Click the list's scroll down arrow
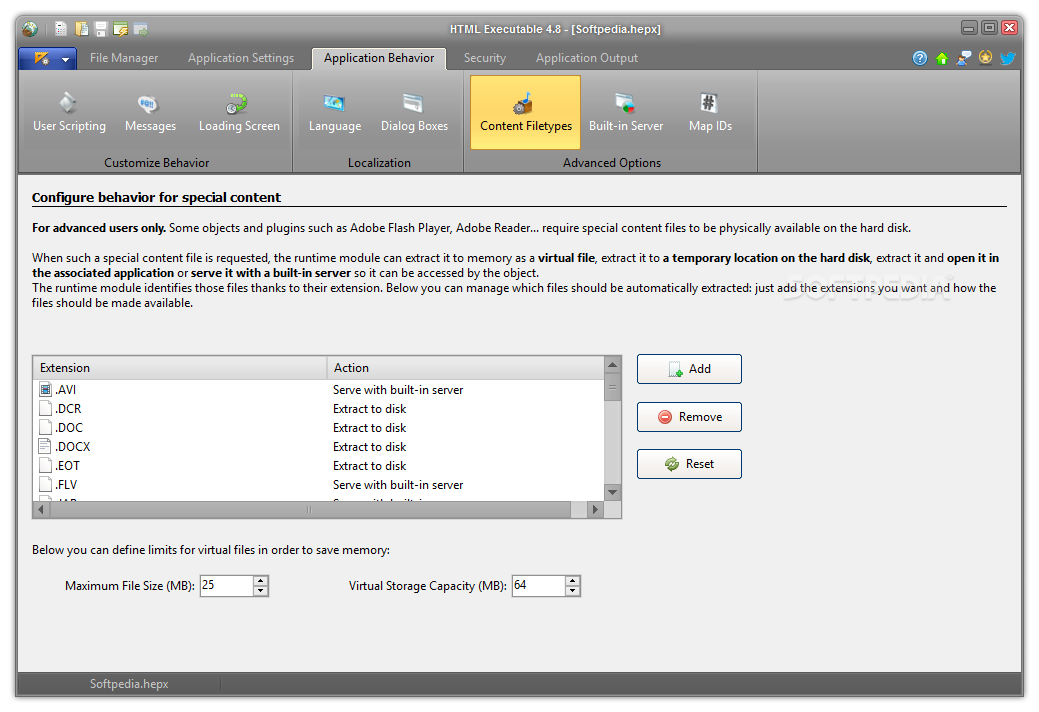The image size is (1039, 712). pyautogui.click(x=613, y=492)
